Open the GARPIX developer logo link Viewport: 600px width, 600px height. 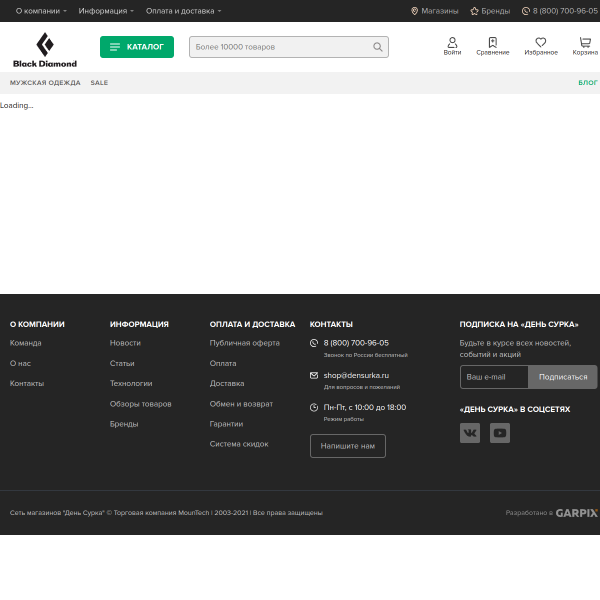point(576,513)
